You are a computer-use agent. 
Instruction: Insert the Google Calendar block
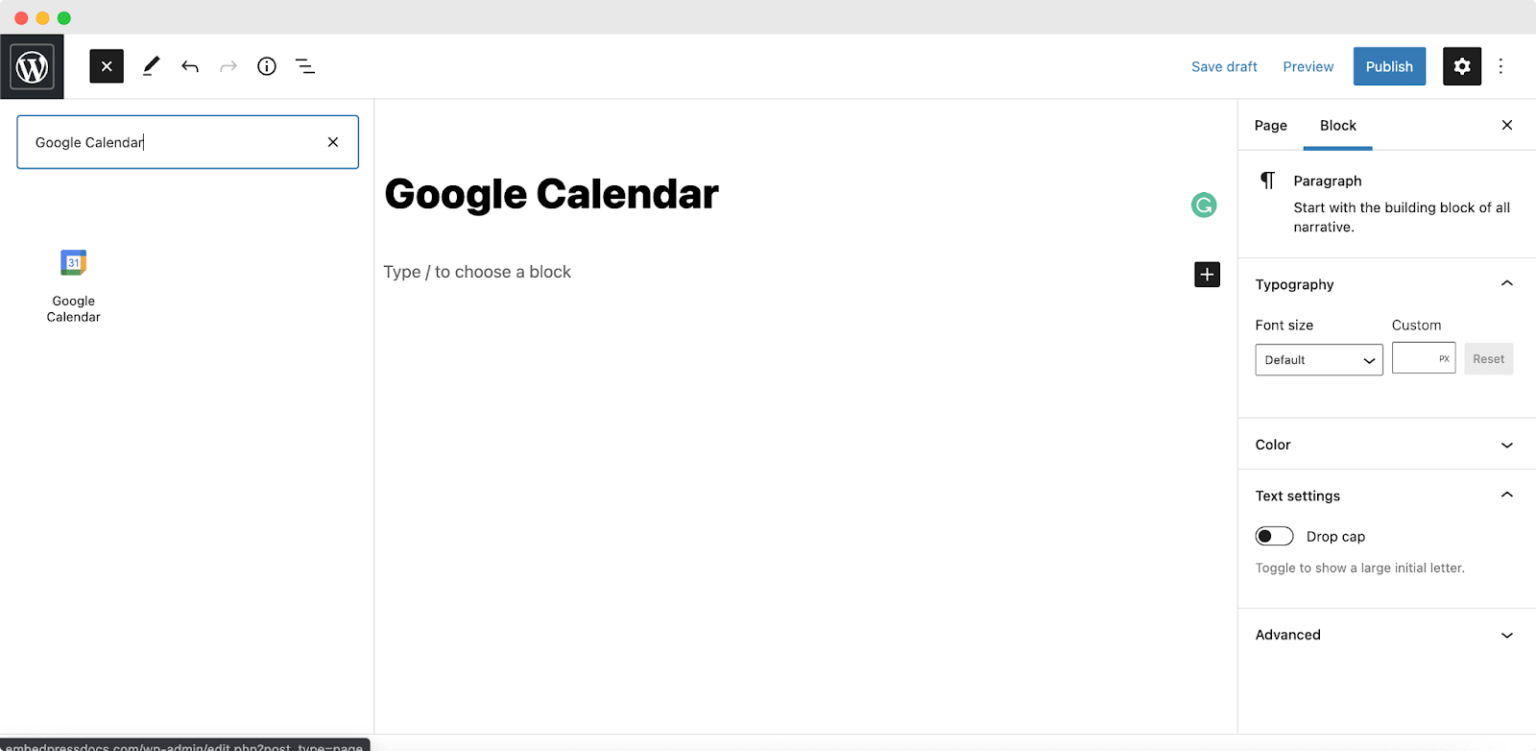[73, 285]
